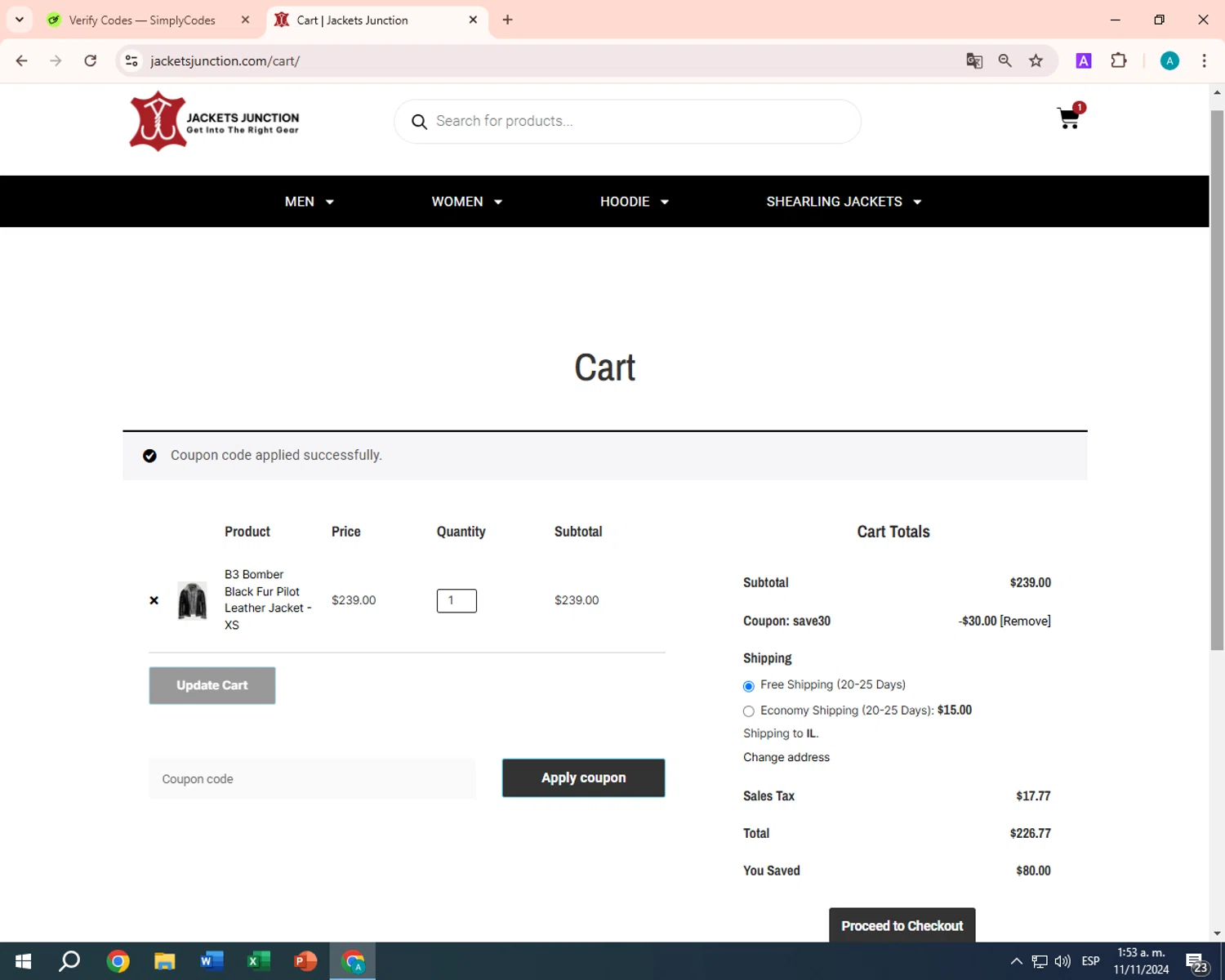The width and height of the screenshot is (1225, 980).
Task: Open the Chrome profile avatar
Action: 1169,60
